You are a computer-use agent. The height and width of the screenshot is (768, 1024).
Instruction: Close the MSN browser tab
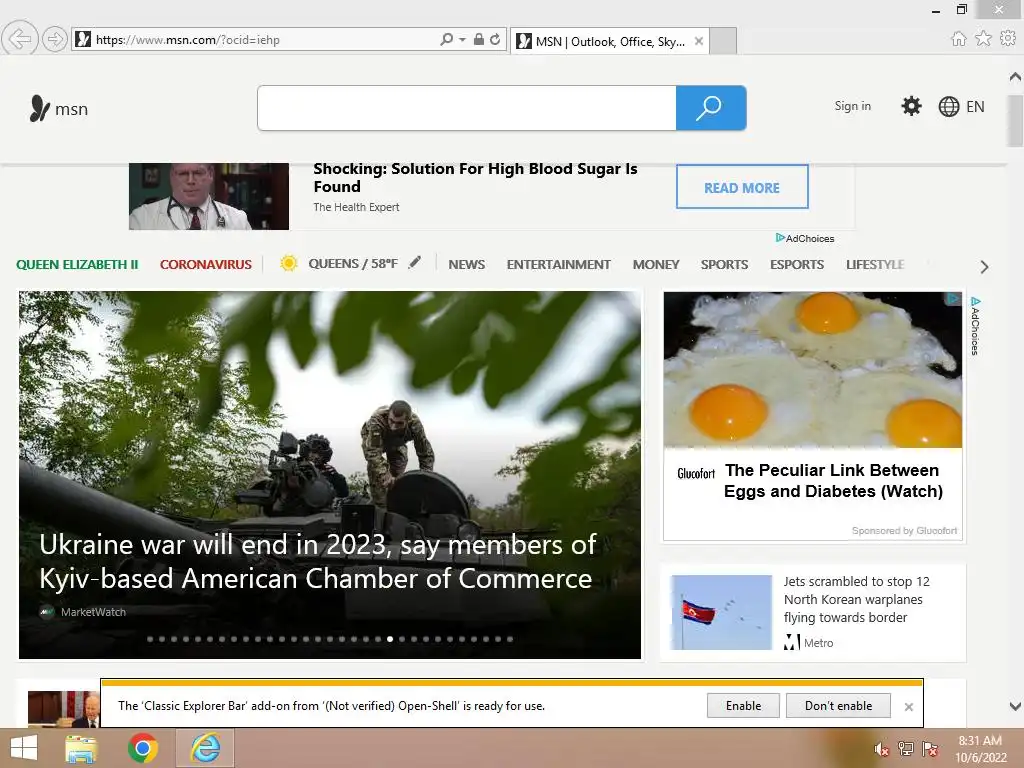click(x=699, y=41)
